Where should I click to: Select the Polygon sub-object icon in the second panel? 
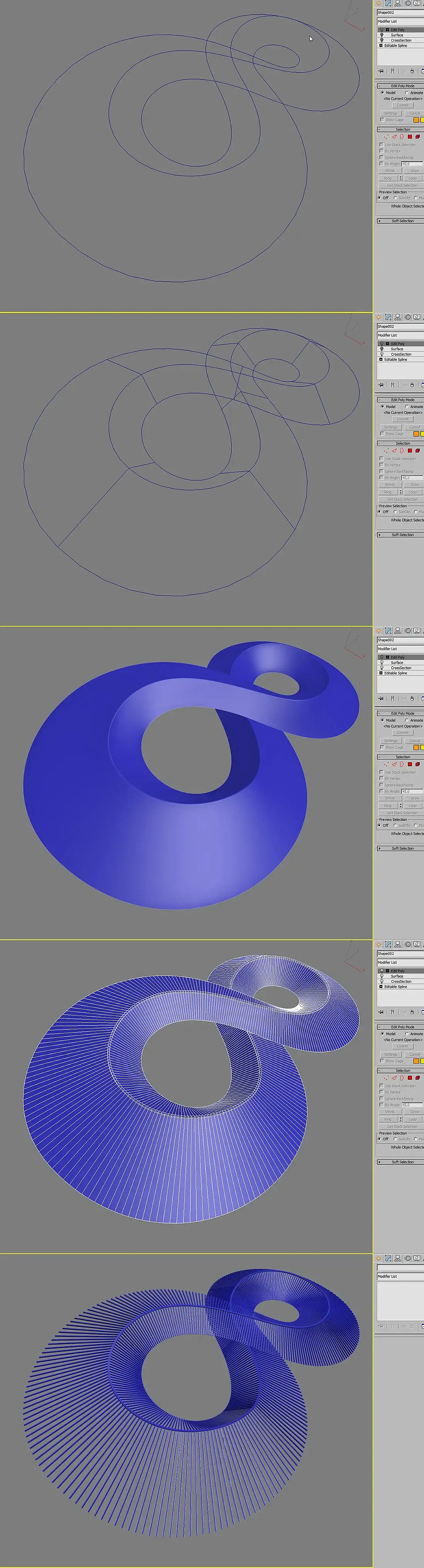pyautogui.click(x=410, y=451)
